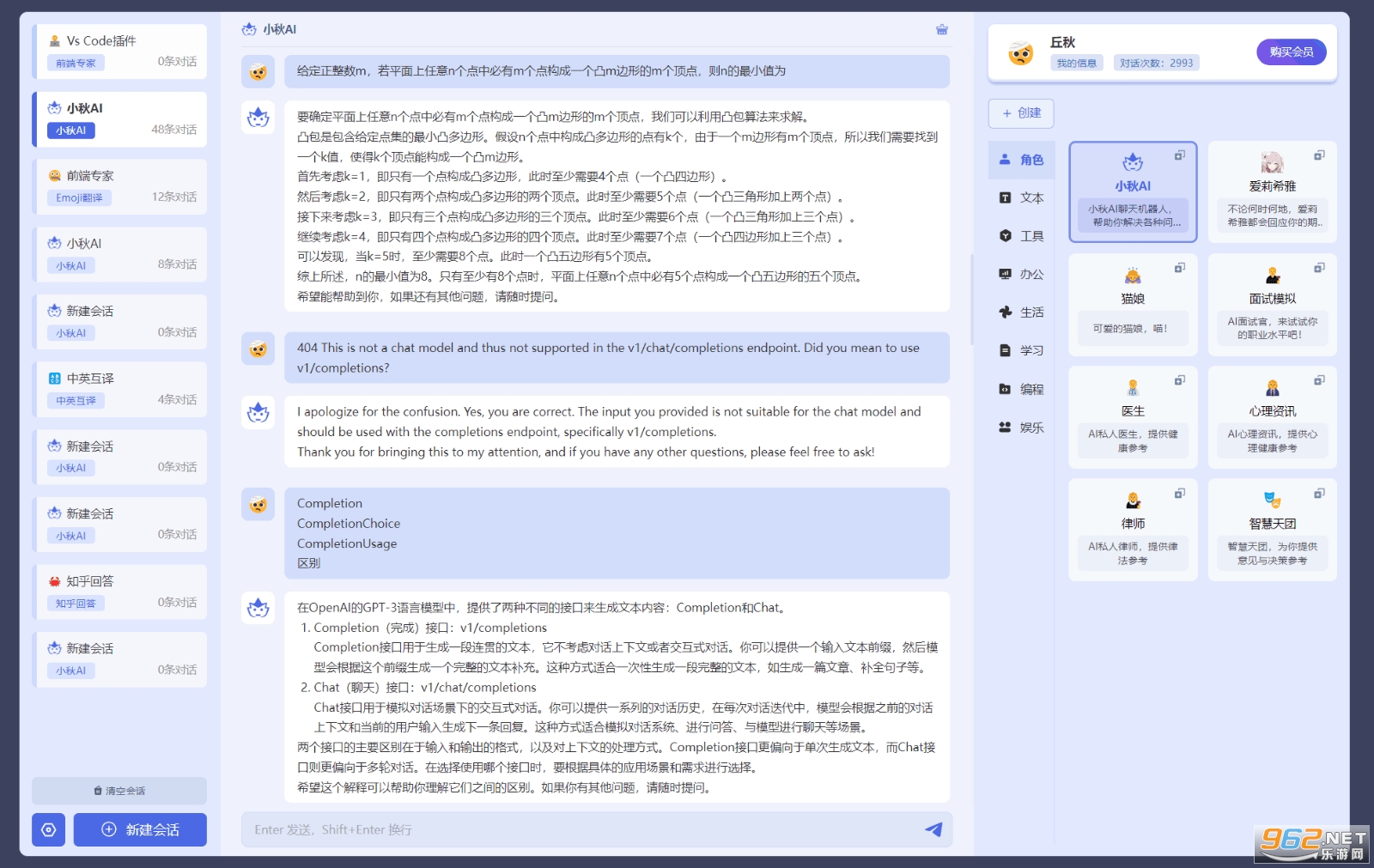Click the send message paper plane icon
The width and height of the screenshot is (1374, 868).
(933, 829)
